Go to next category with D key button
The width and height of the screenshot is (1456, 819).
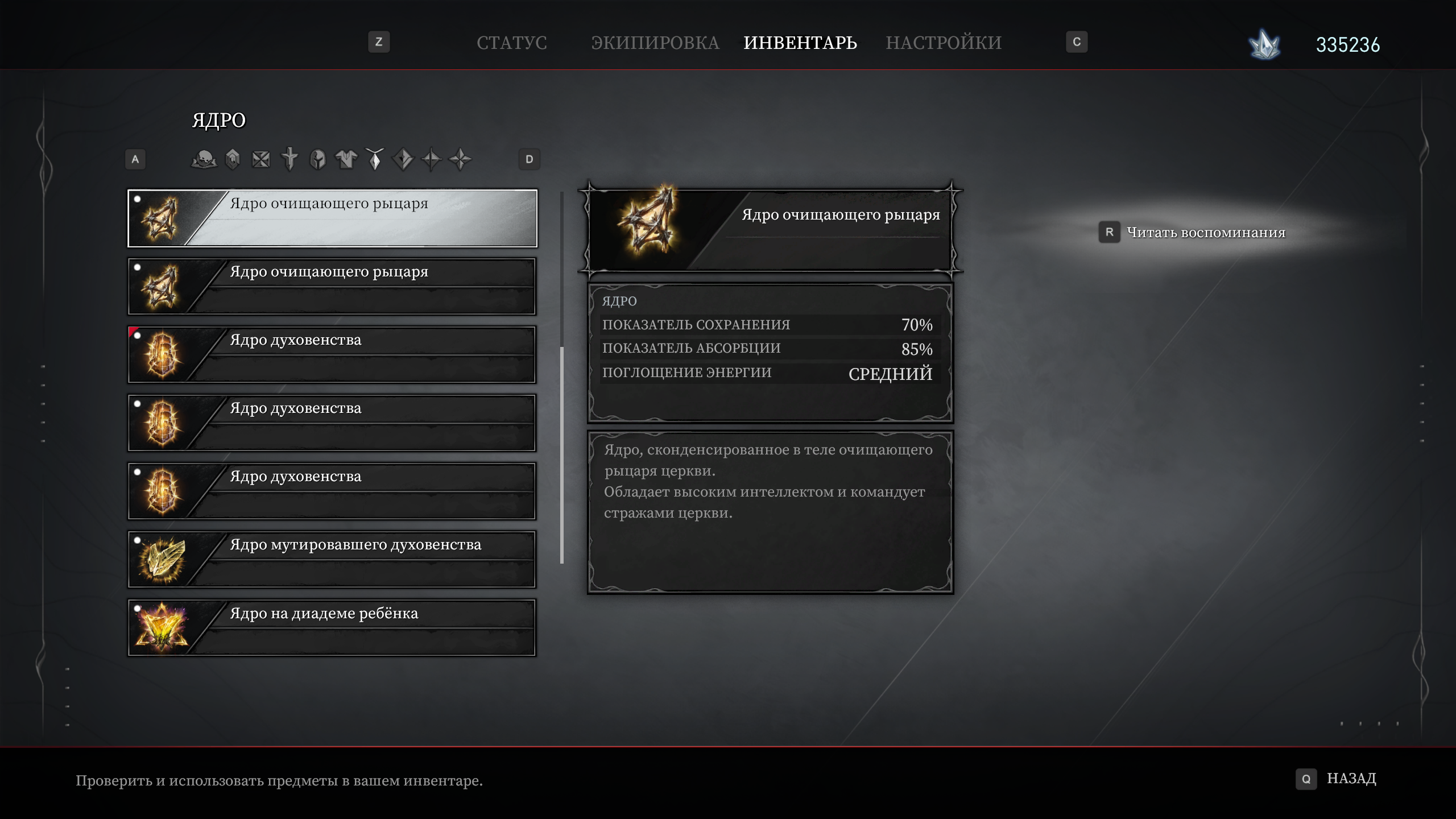tap(529, 159)
